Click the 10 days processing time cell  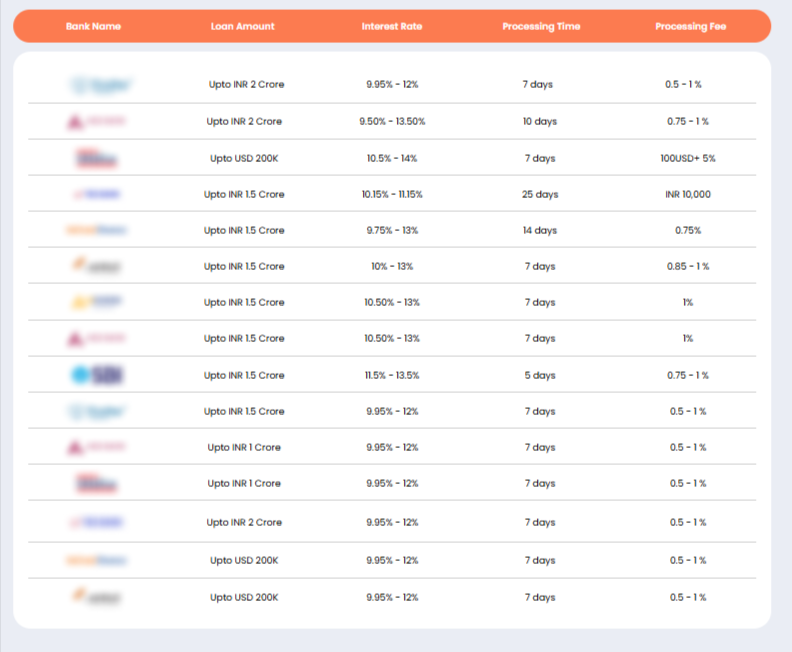pyautogui.click(x=539, y=121)
